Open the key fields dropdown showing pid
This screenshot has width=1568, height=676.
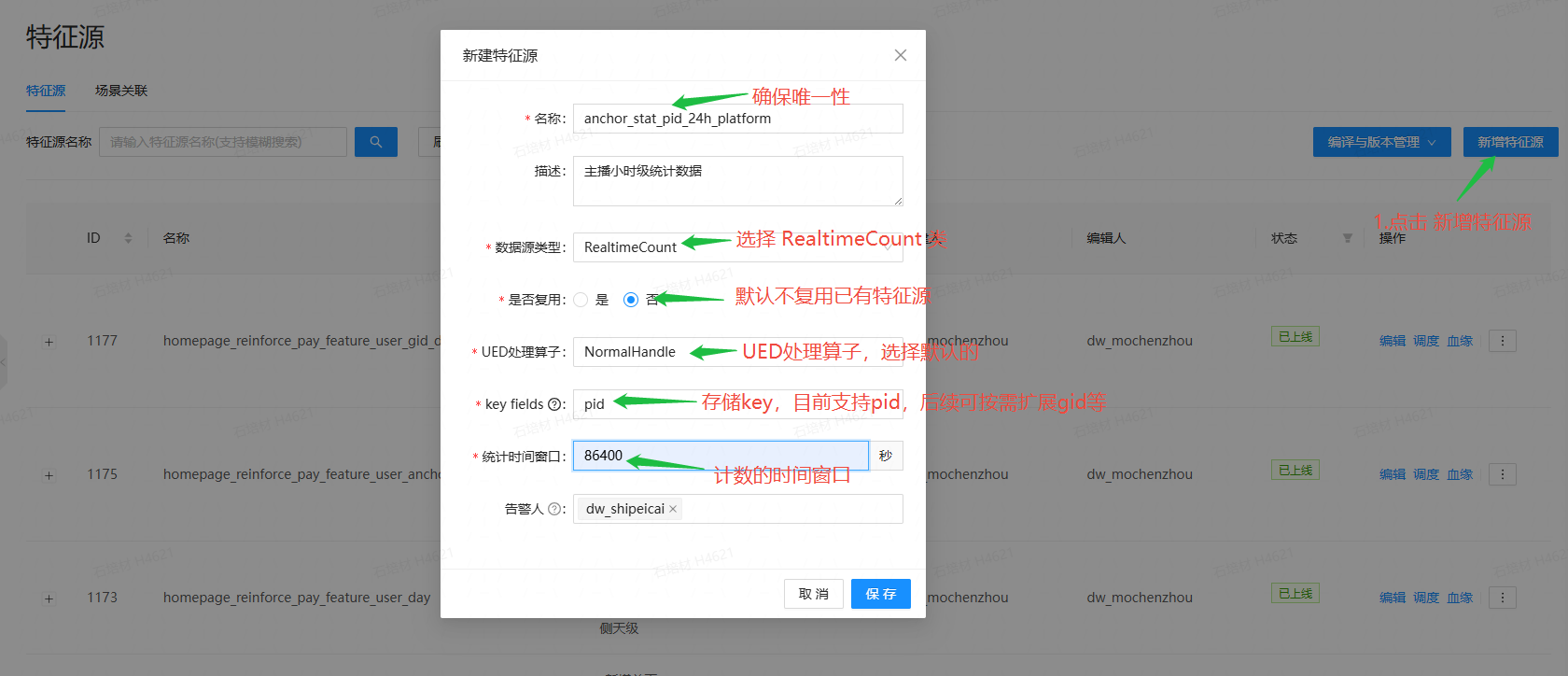tap(737, 404)
